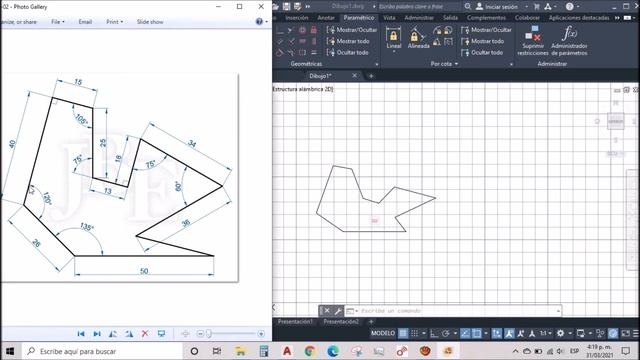Open Administrador de parámetros fx tool
Image resolution: width=640 pixels, height=360 pixels.
tap(569, 40)
